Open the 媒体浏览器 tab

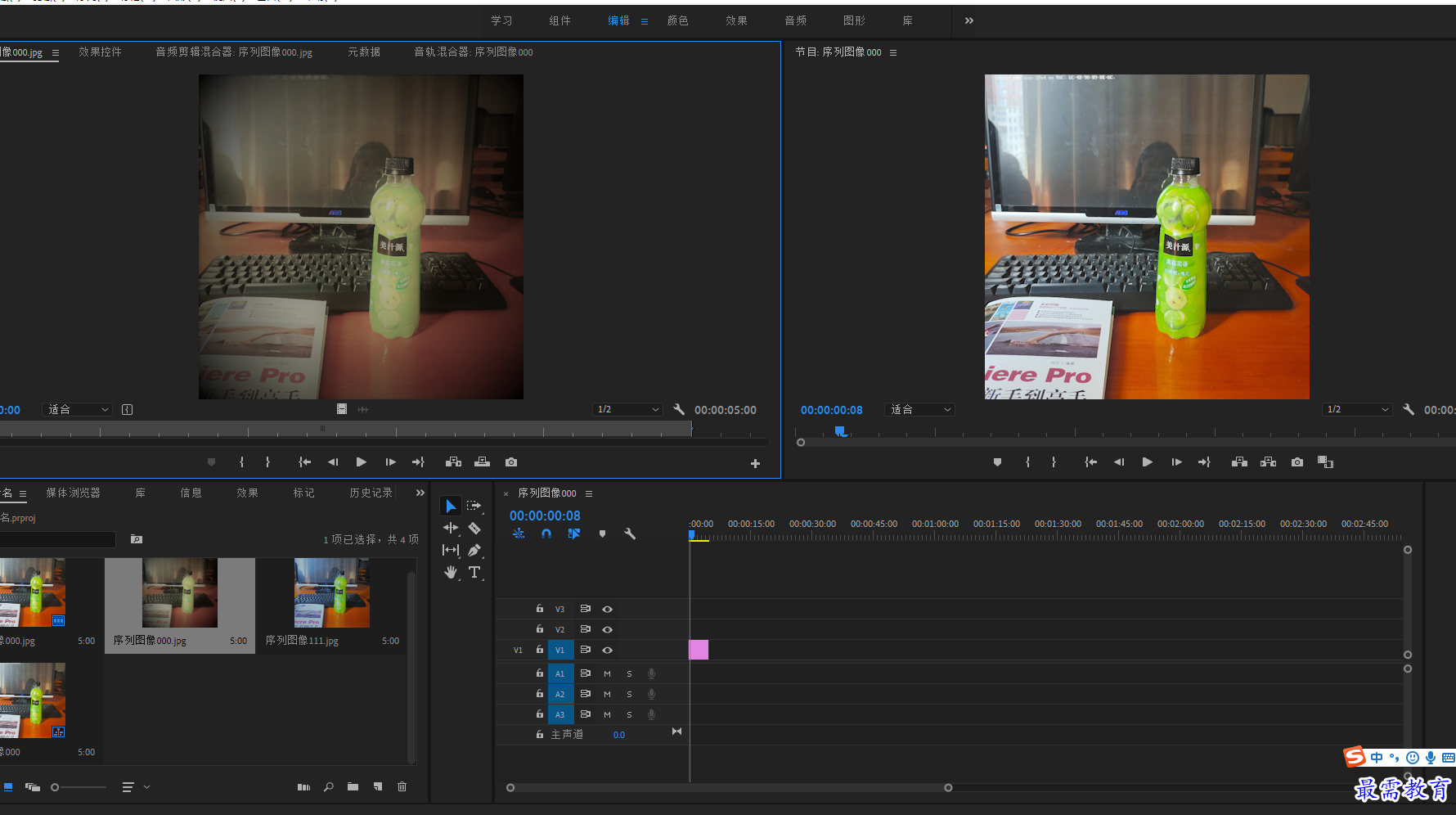click(x=73, y=493)
